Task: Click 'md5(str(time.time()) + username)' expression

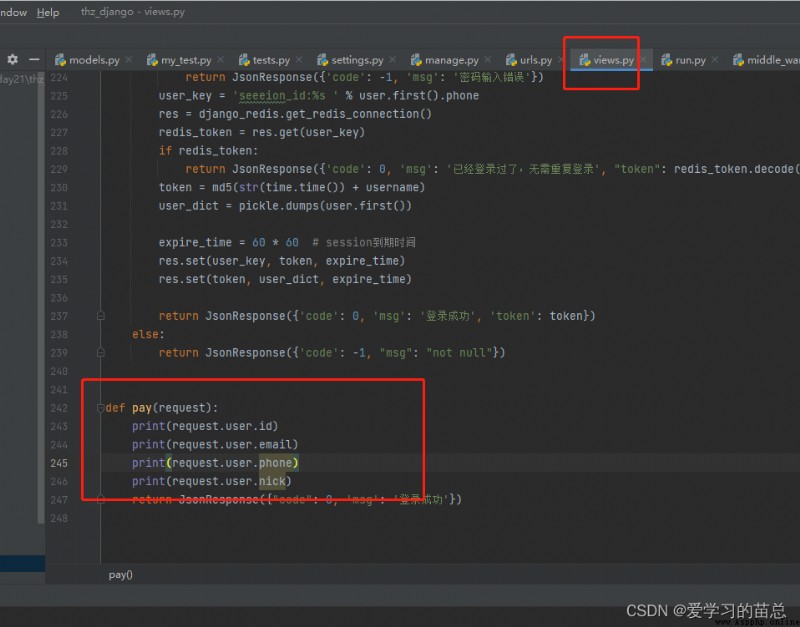Action: pyautogui.click(x=319, y=187)
